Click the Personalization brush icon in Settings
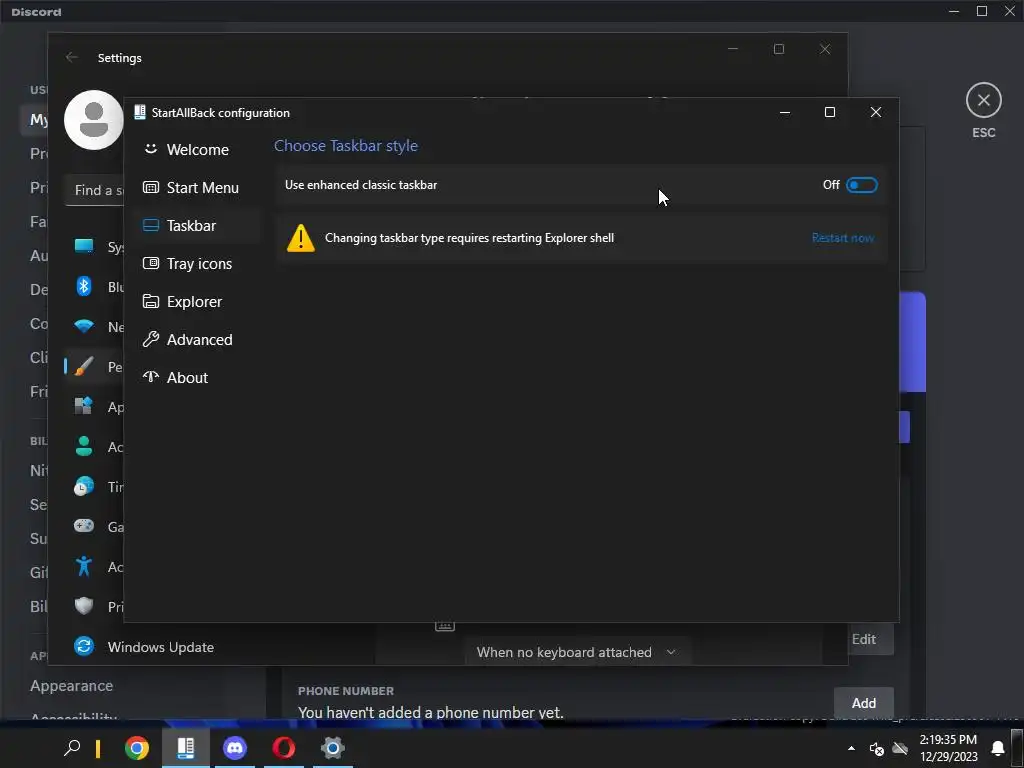The image size is (1024, 768). [x=84, y=366]
